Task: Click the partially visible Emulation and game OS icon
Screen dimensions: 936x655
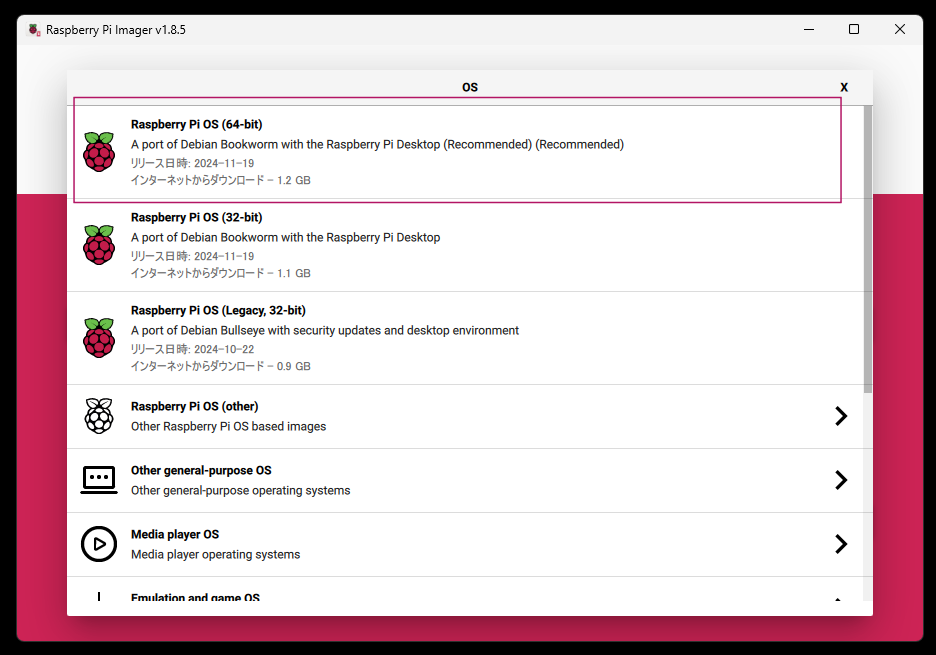Action: (x=98, y=598)
